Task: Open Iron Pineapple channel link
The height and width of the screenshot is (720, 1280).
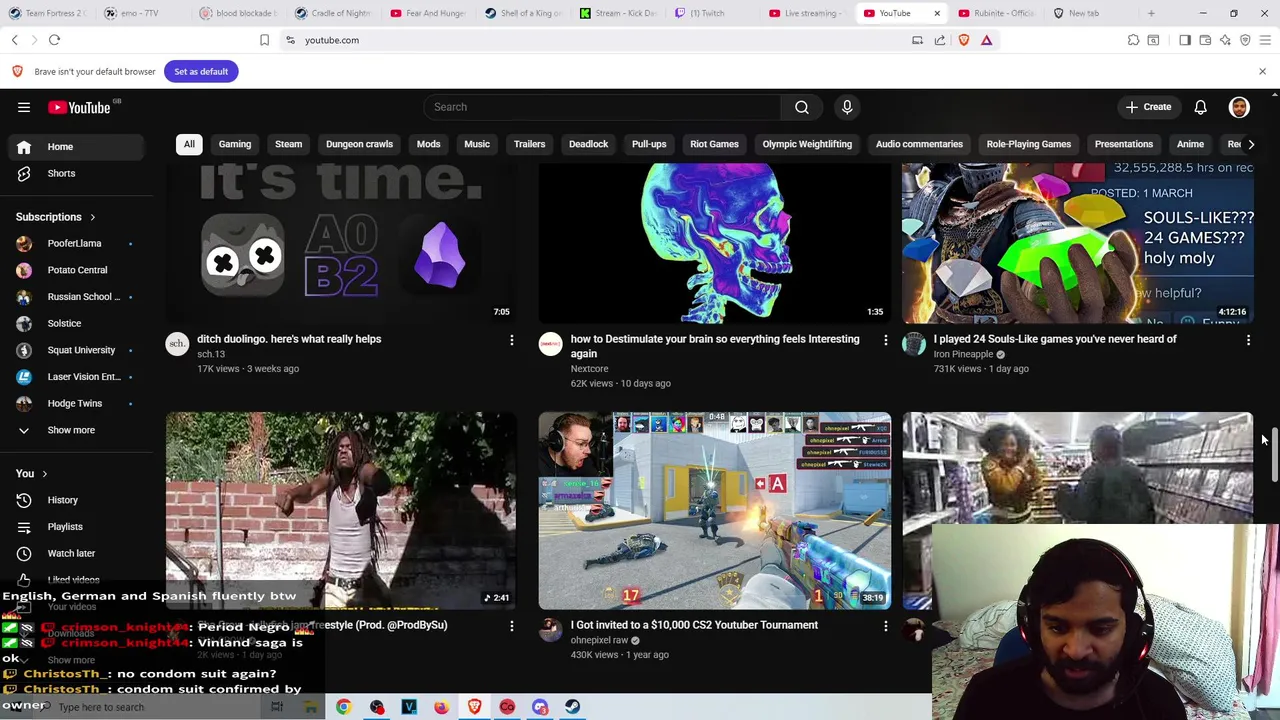Action: tap(963, 354)
